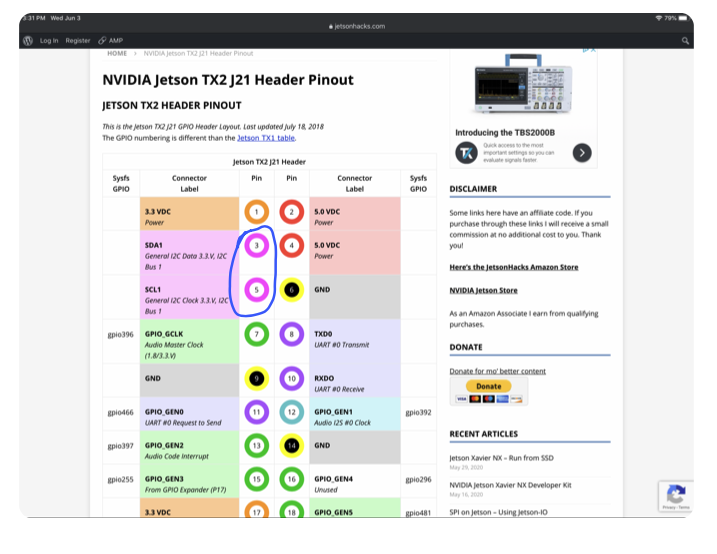This screenshot has height=554, width=717.
Task: Click pin 6 ground circle
Action: [292, 290]
